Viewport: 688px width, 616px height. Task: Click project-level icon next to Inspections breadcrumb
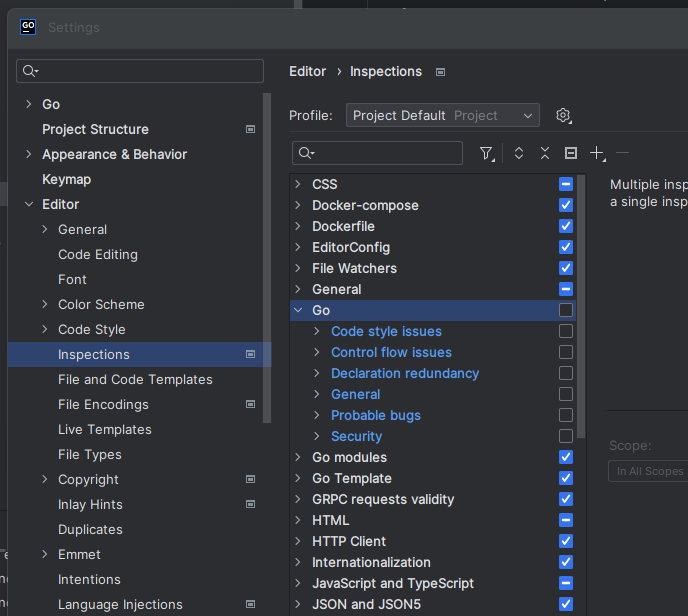tap(440, 72)
